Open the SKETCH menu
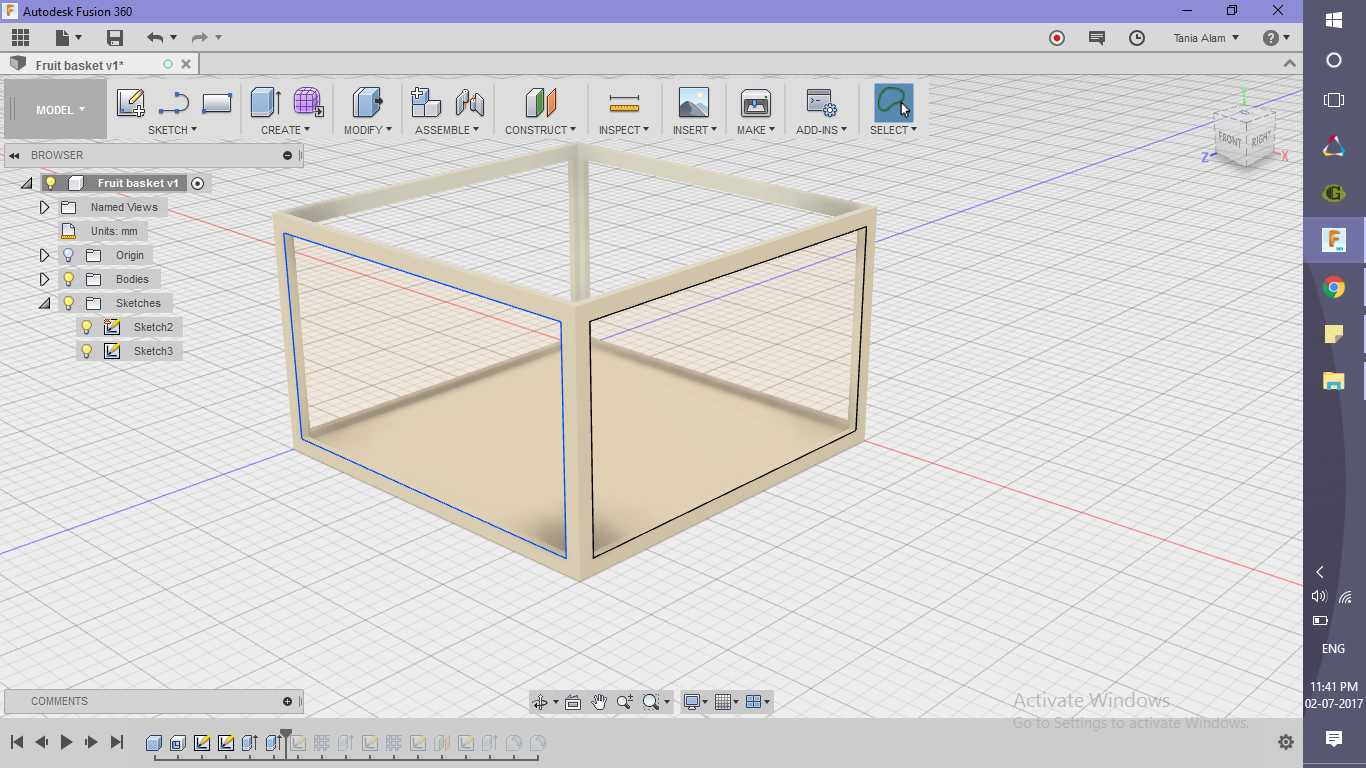 click(172, 130)
